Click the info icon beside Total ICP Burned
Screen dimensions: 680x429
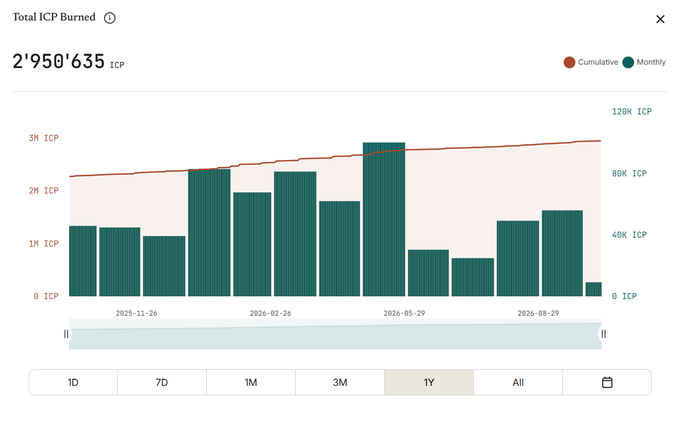pyautogui.click(x=110, y=18)
